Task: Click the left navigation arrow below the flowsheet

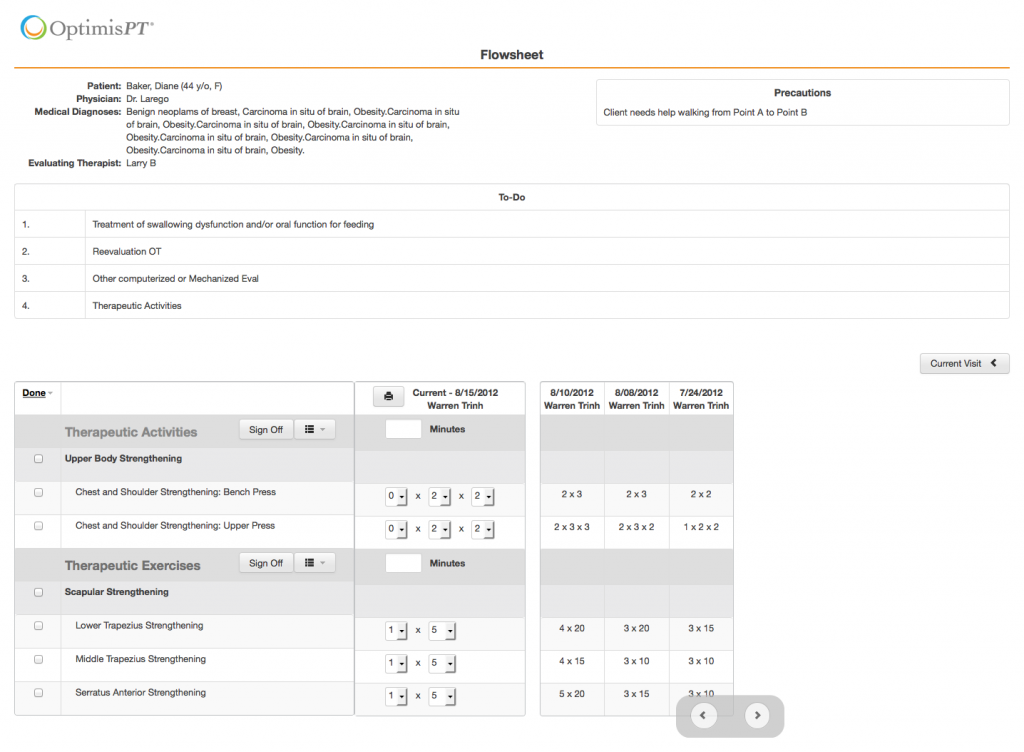Action: click(x=703, y=715)
